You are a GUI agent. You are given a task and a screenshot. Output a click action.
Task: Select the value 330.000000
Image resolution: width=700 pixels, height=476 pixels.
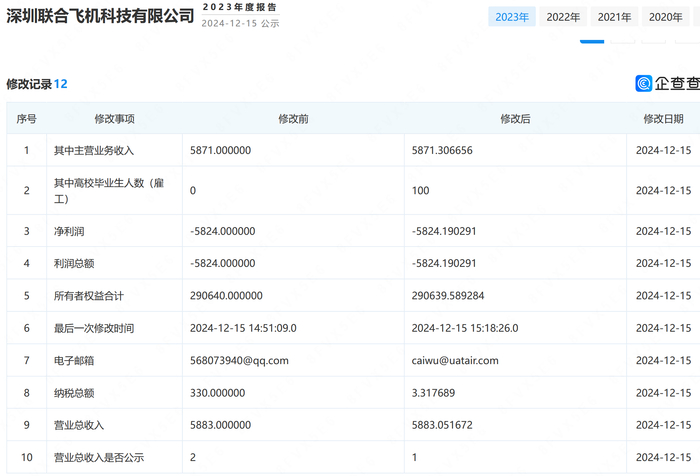pyautogui.click(x=218, y=393)
